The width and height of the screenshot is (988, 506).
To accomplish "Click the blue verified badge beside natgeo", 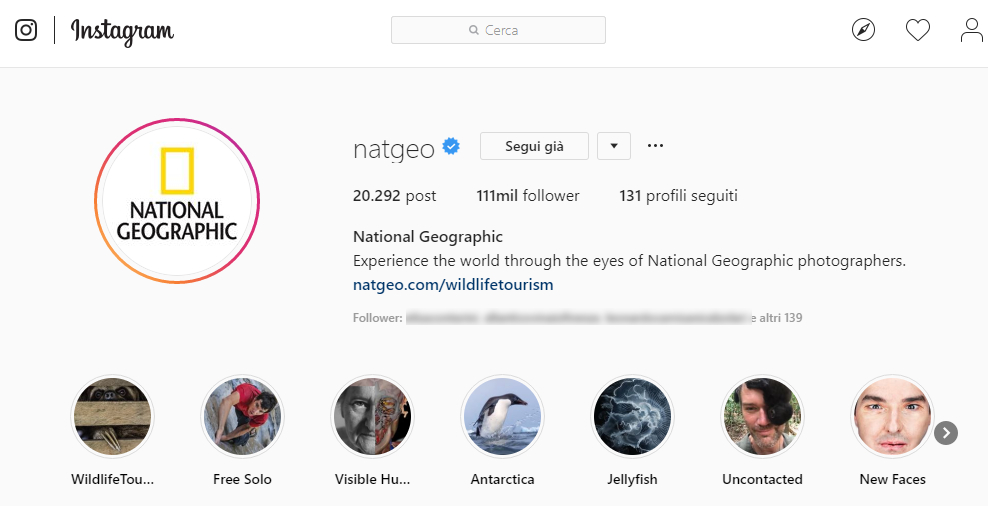I will [x=451, y=147].
